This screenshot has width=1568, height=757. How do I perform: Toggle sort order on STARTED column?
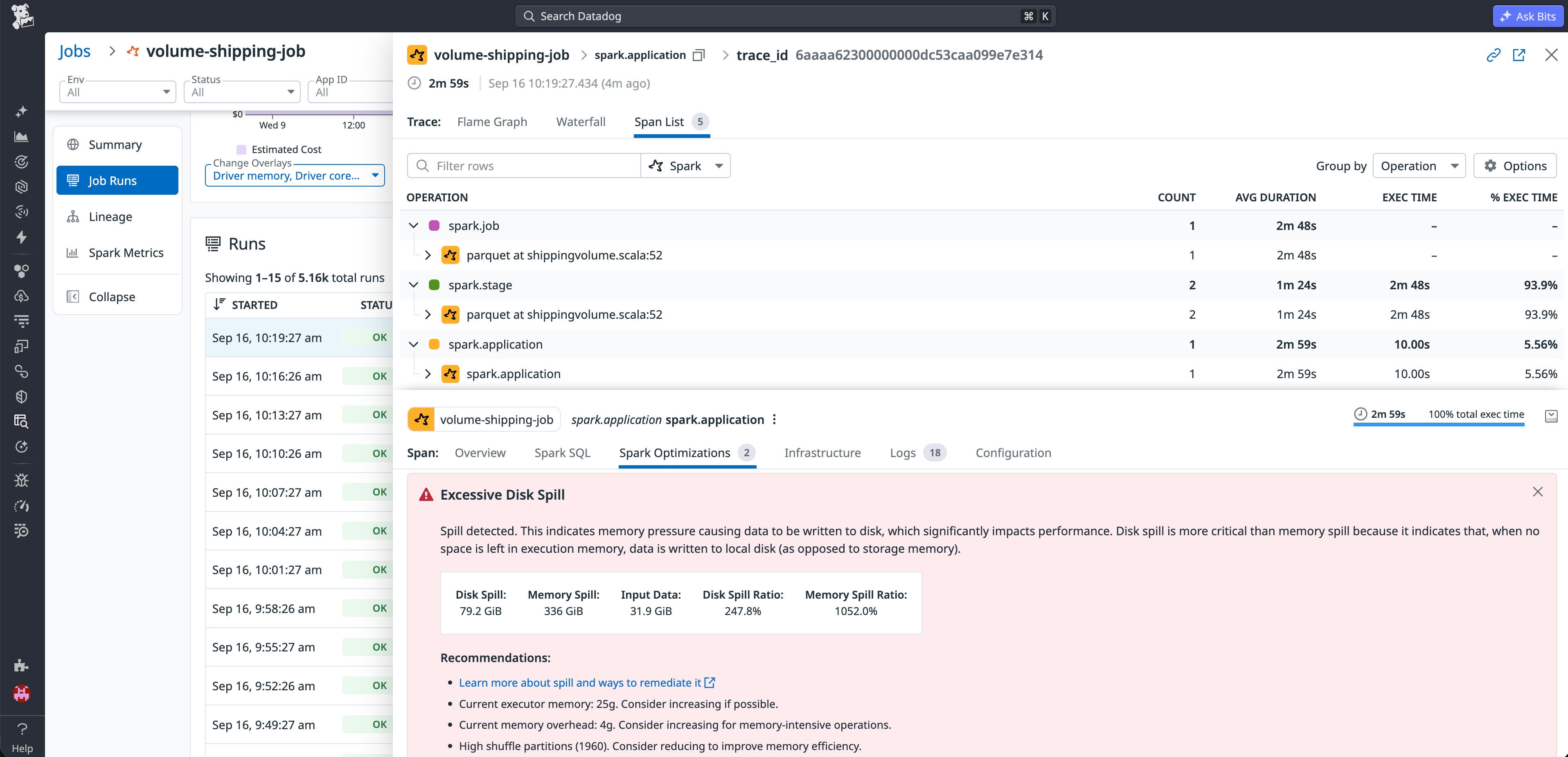pos(219,304)
